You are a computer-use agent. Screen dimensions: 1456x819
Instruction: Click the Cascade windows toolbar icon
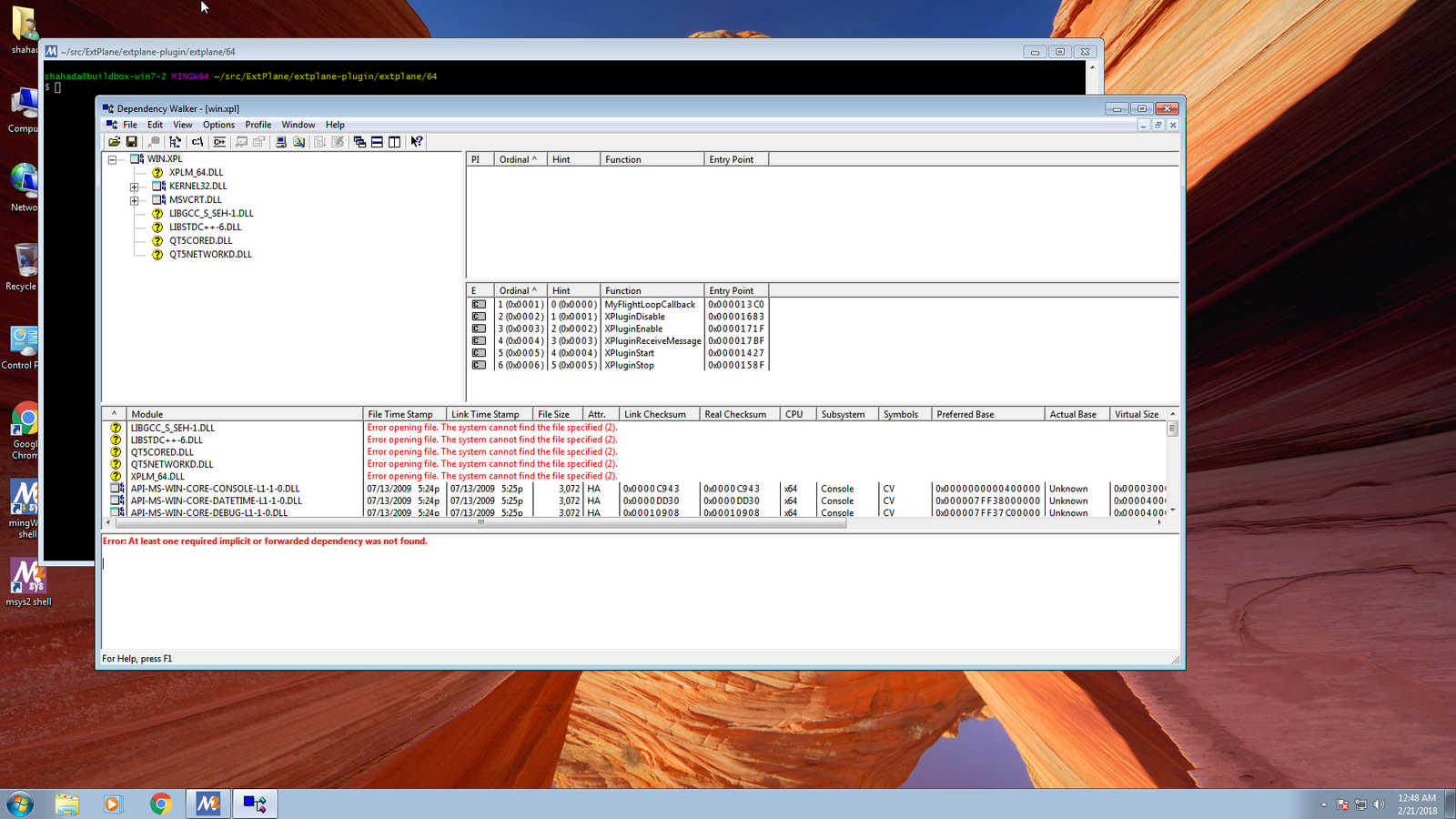tap(359, 142)
